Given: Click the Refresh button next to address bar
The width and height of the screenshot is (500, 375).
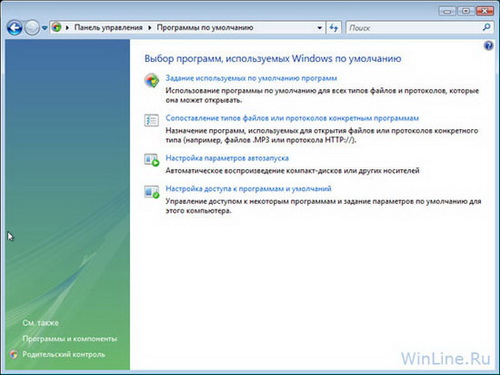Looking at the screenshot, I should [x=334, y=28].
